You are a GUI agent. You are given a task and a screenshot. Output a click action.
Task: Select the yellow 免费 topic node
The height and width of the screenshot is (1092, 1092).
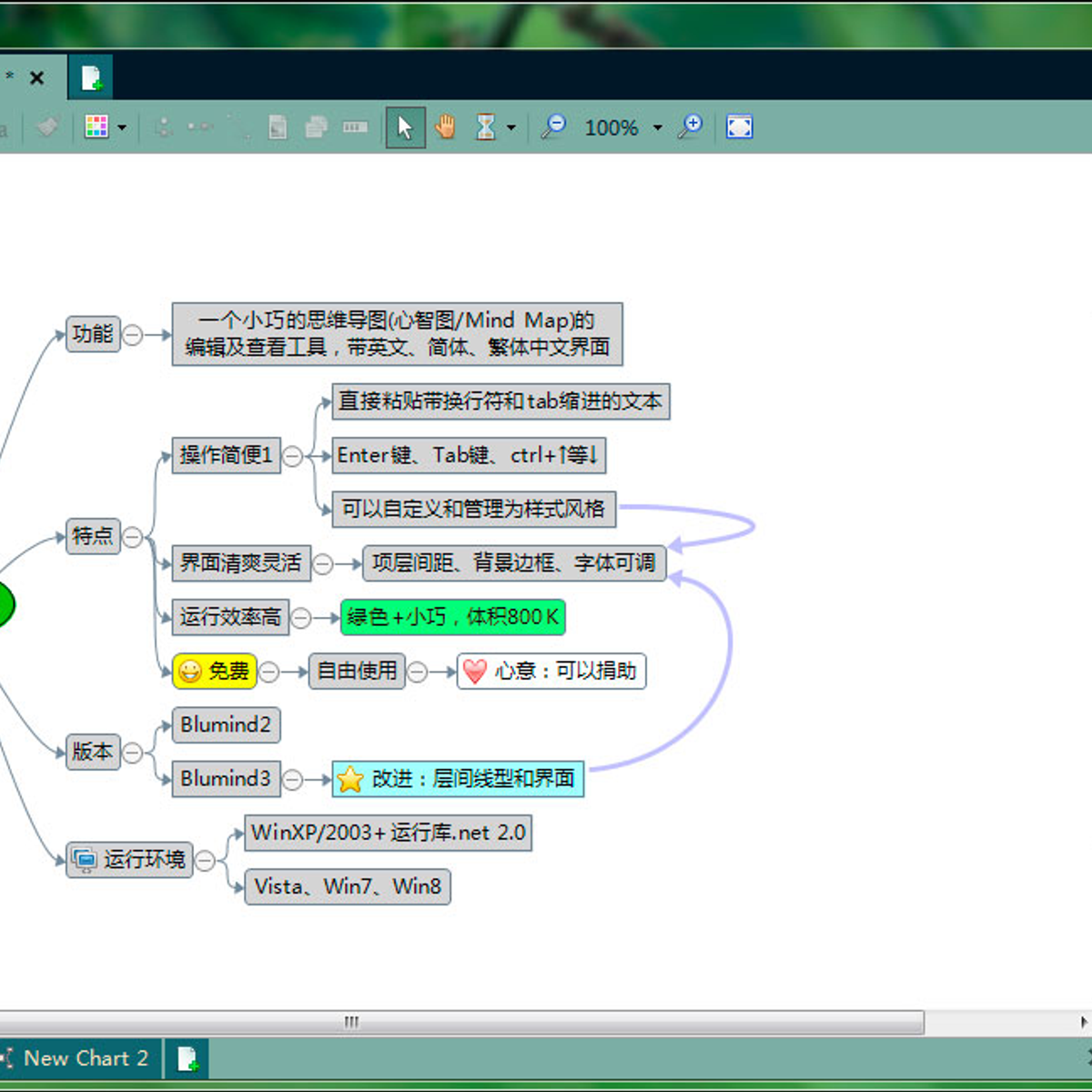pyautogui.click(x=215, y=672)
